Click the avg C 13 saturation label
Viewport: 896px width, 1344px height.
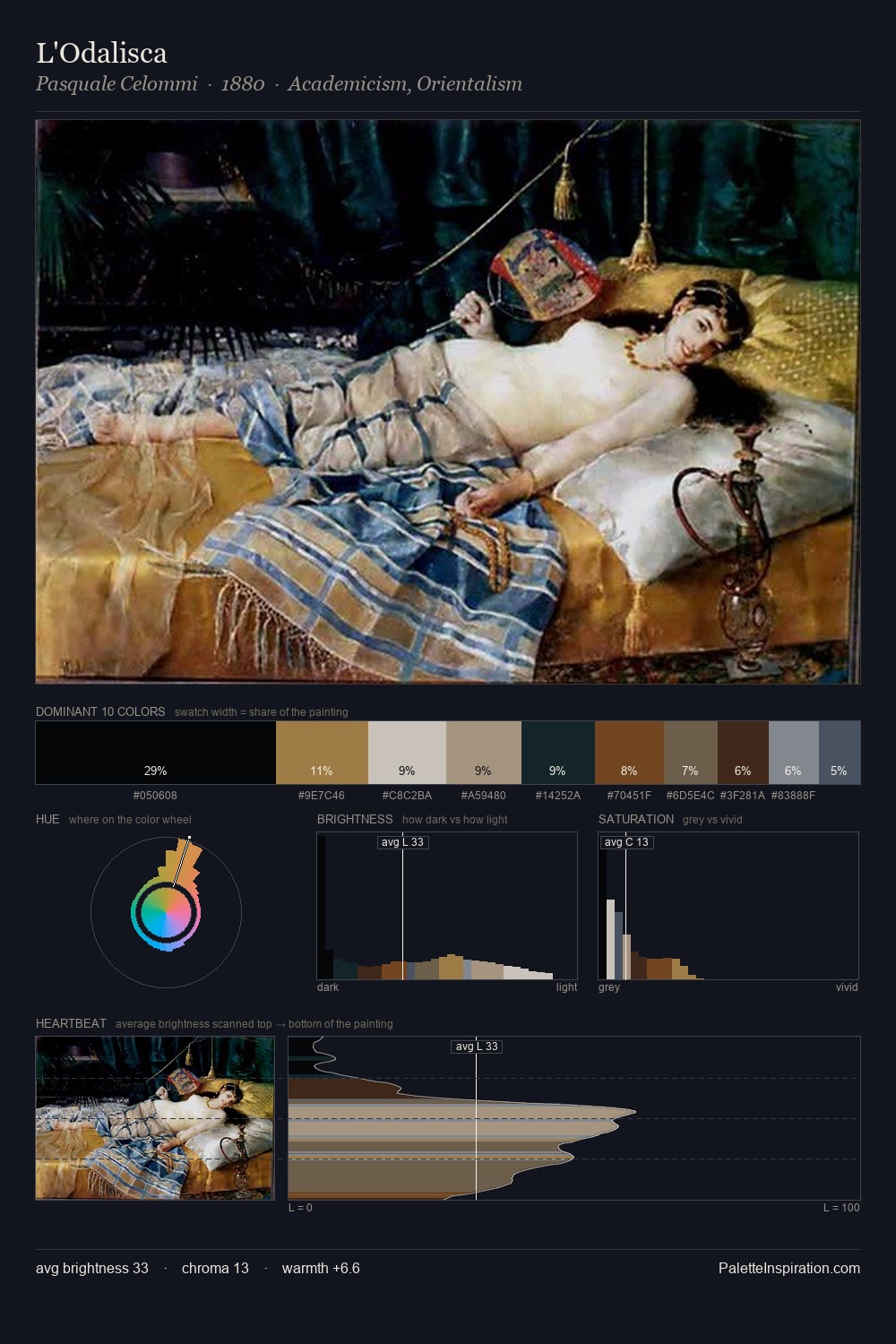click(626, 842)
